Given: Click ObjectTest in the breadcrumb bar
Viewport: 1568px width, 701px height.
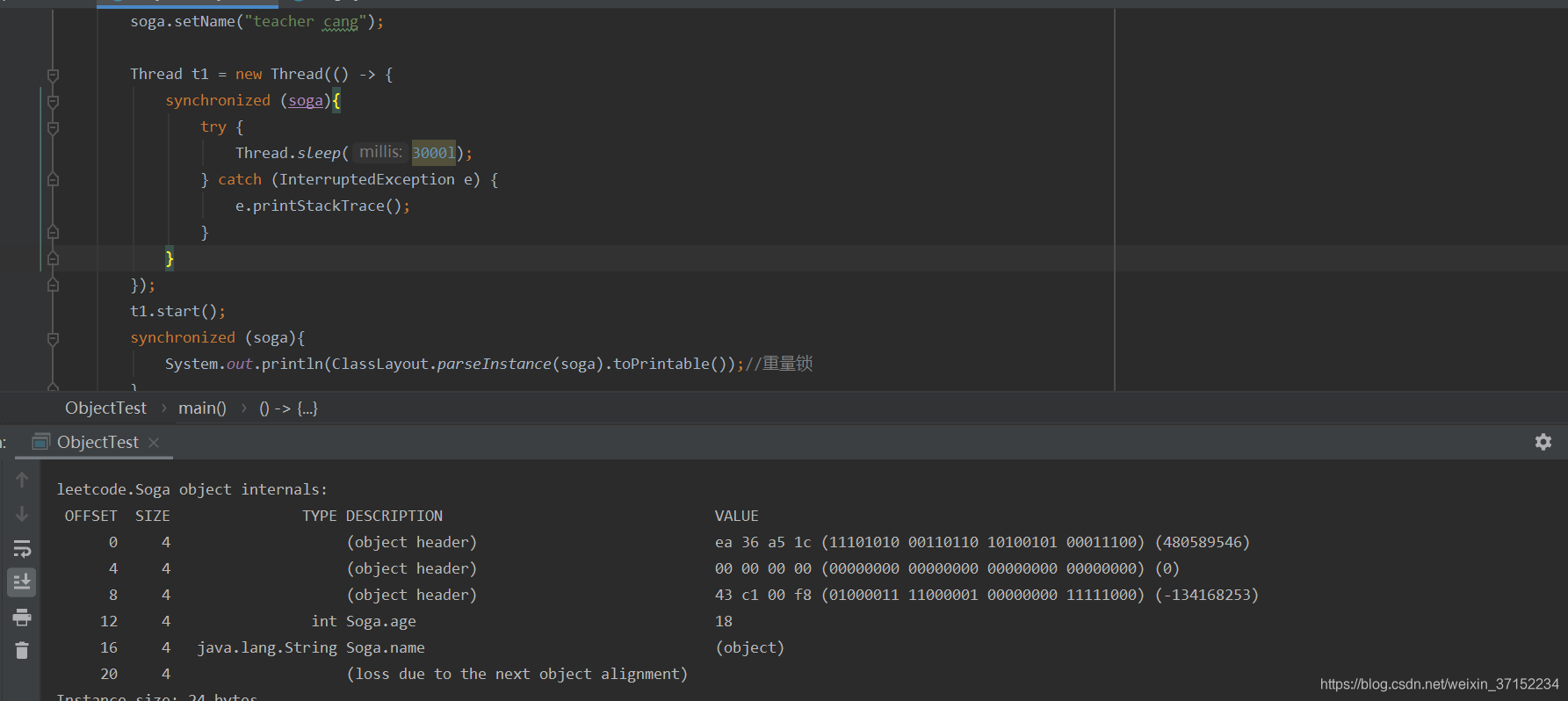Looking at the screenshot, I should (105, 408).
